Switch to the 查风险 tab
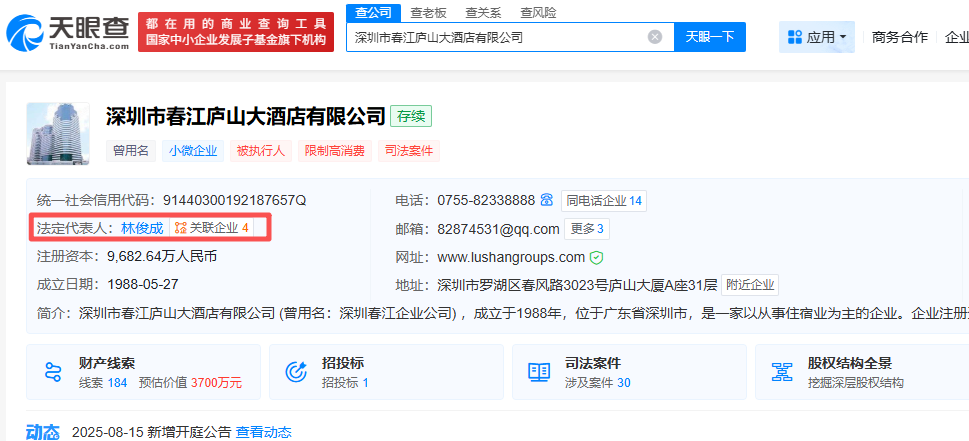 pyautogui.click(x=538, y=12)
